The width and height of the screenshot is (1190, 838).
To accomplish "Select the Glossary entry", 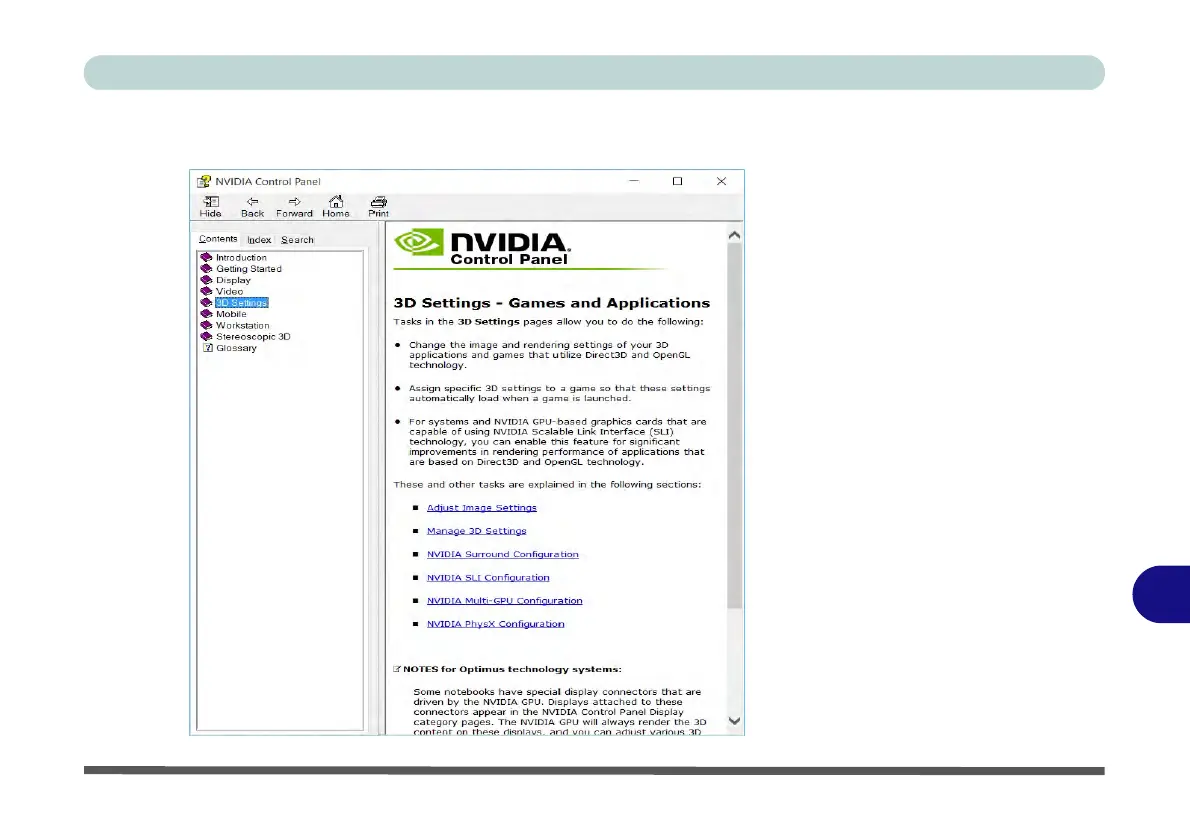I will 236,348.
